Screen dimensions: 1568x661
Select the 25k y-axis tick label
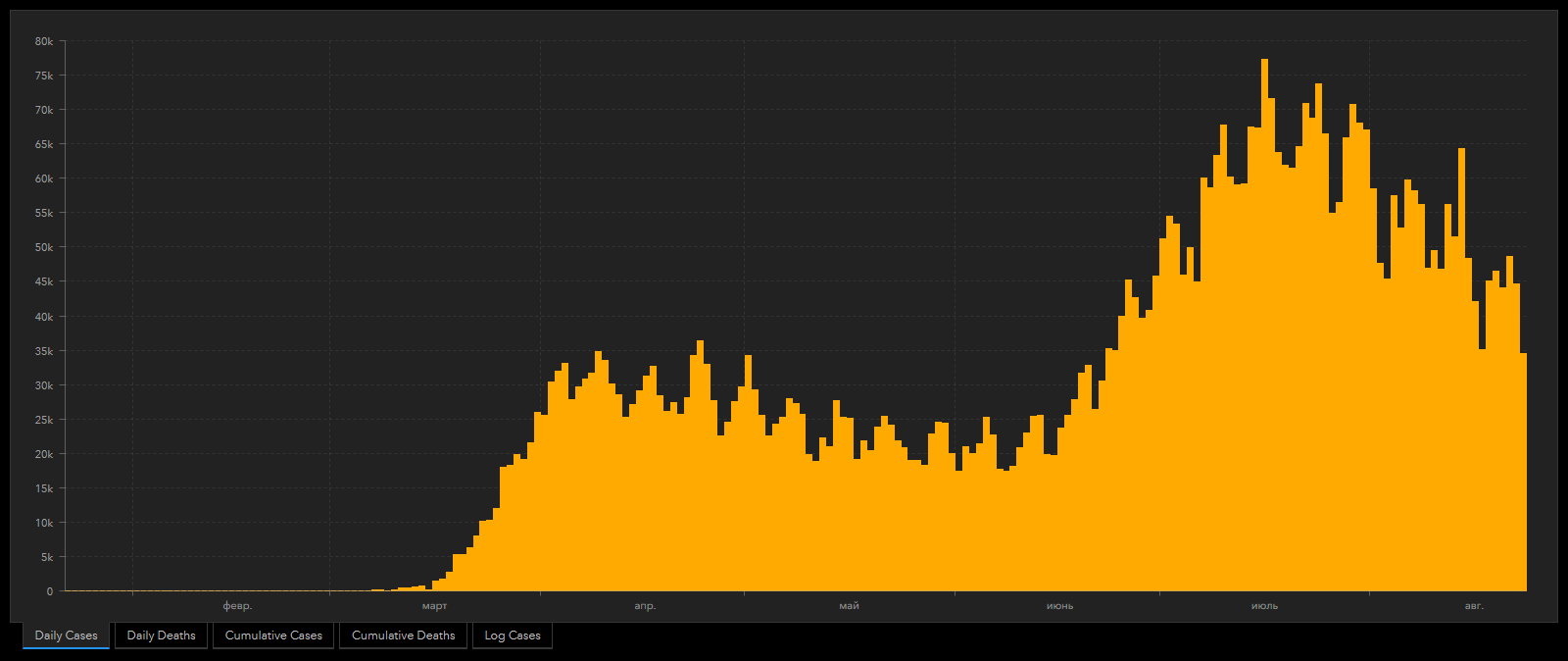[x=44, y=420]
